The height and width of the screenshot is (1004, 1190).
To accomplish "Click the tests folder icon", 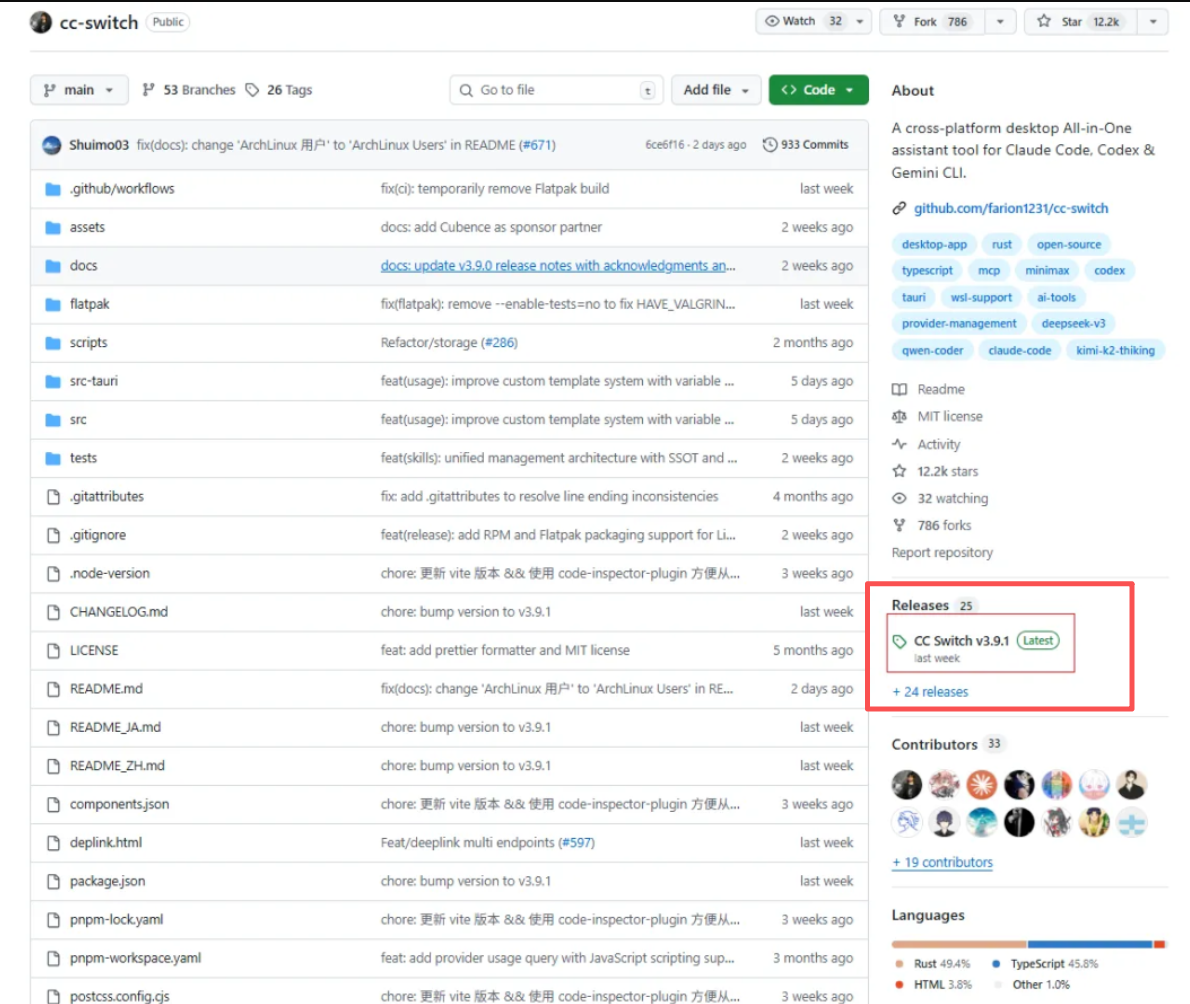I will 52,458.
